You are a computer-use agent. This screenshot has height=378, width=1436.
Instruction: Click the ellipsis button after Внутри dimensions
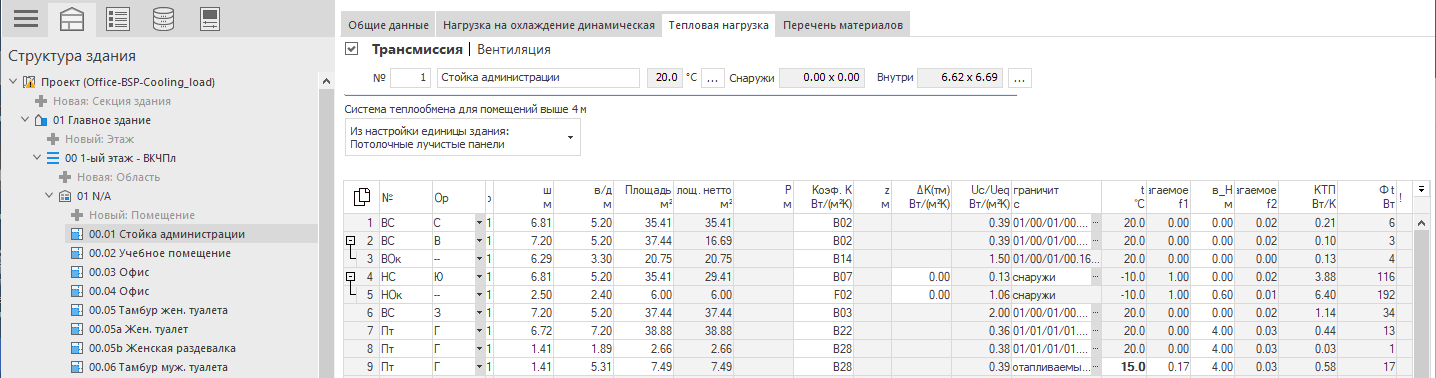pos(1021,77)
